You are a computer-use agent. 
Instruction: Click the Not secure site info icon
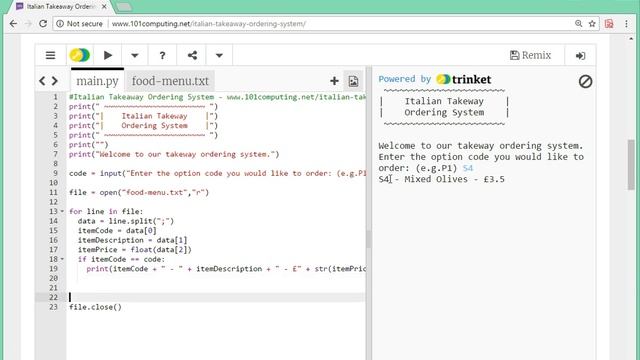60,24
